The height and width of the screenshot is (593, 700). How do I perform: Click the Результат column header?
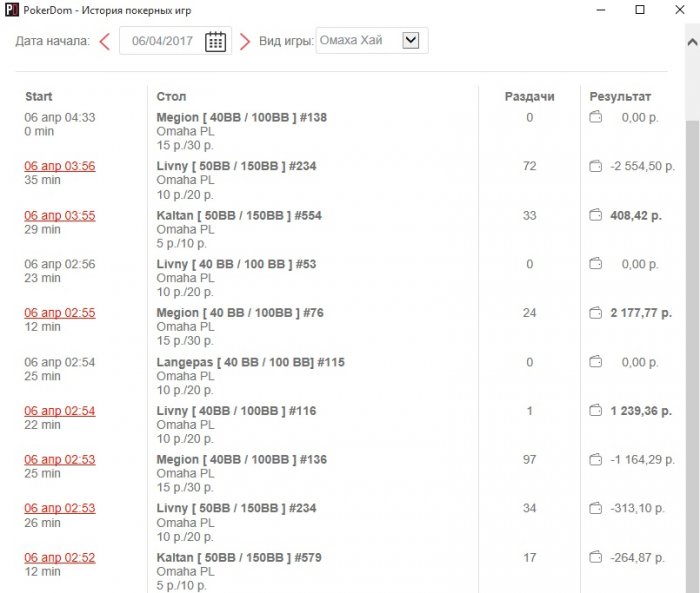click(620, 97)
